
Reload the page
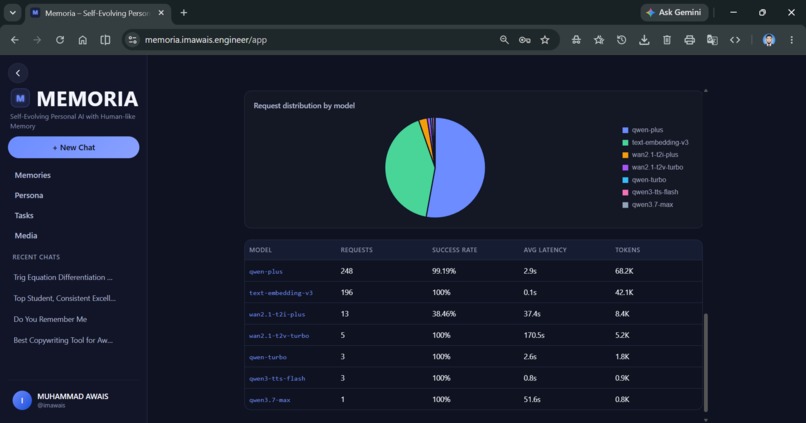[60, 40]
